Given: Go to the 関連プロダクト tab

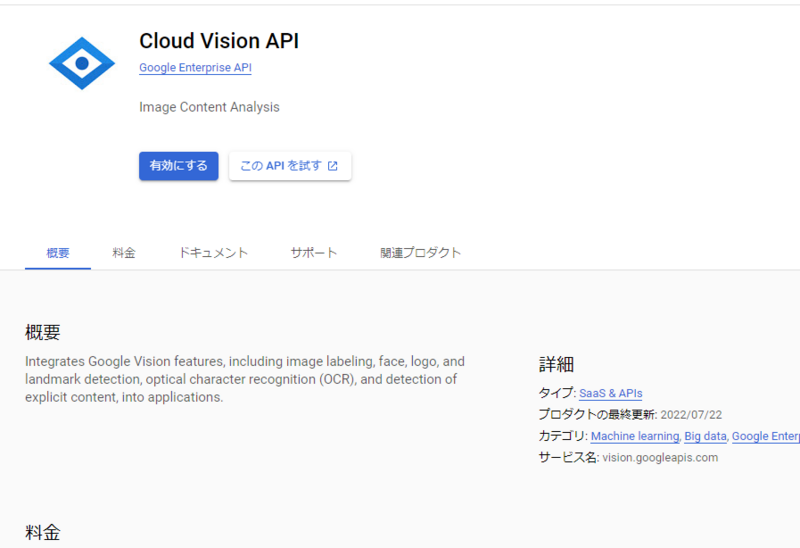Looking at the screenshot, I should pos(420,253).
